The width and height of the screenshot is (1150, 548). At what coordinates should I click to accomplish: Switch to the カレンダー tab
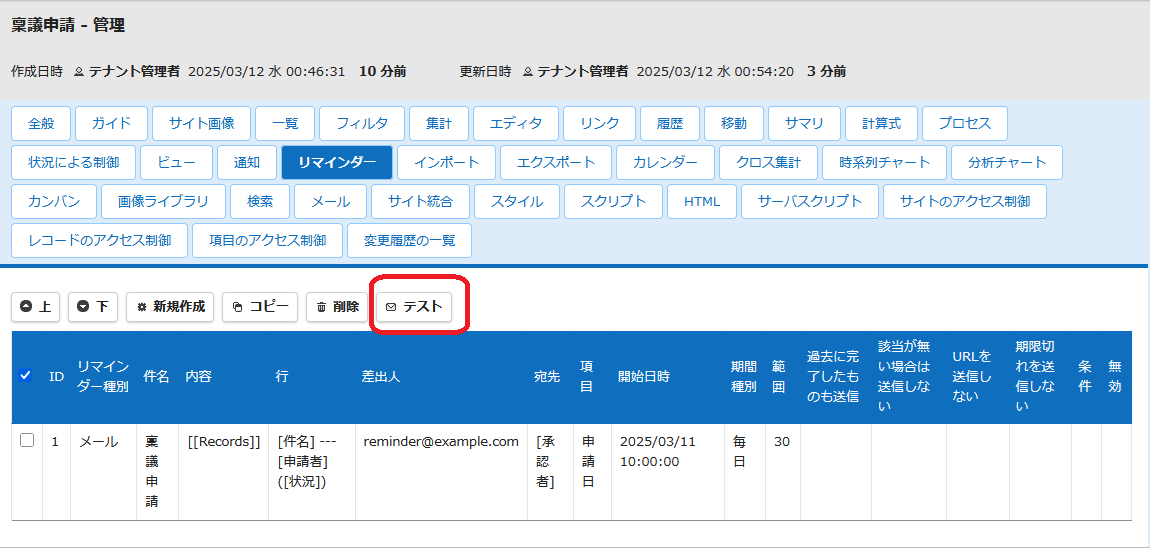[x=665, y=162]
